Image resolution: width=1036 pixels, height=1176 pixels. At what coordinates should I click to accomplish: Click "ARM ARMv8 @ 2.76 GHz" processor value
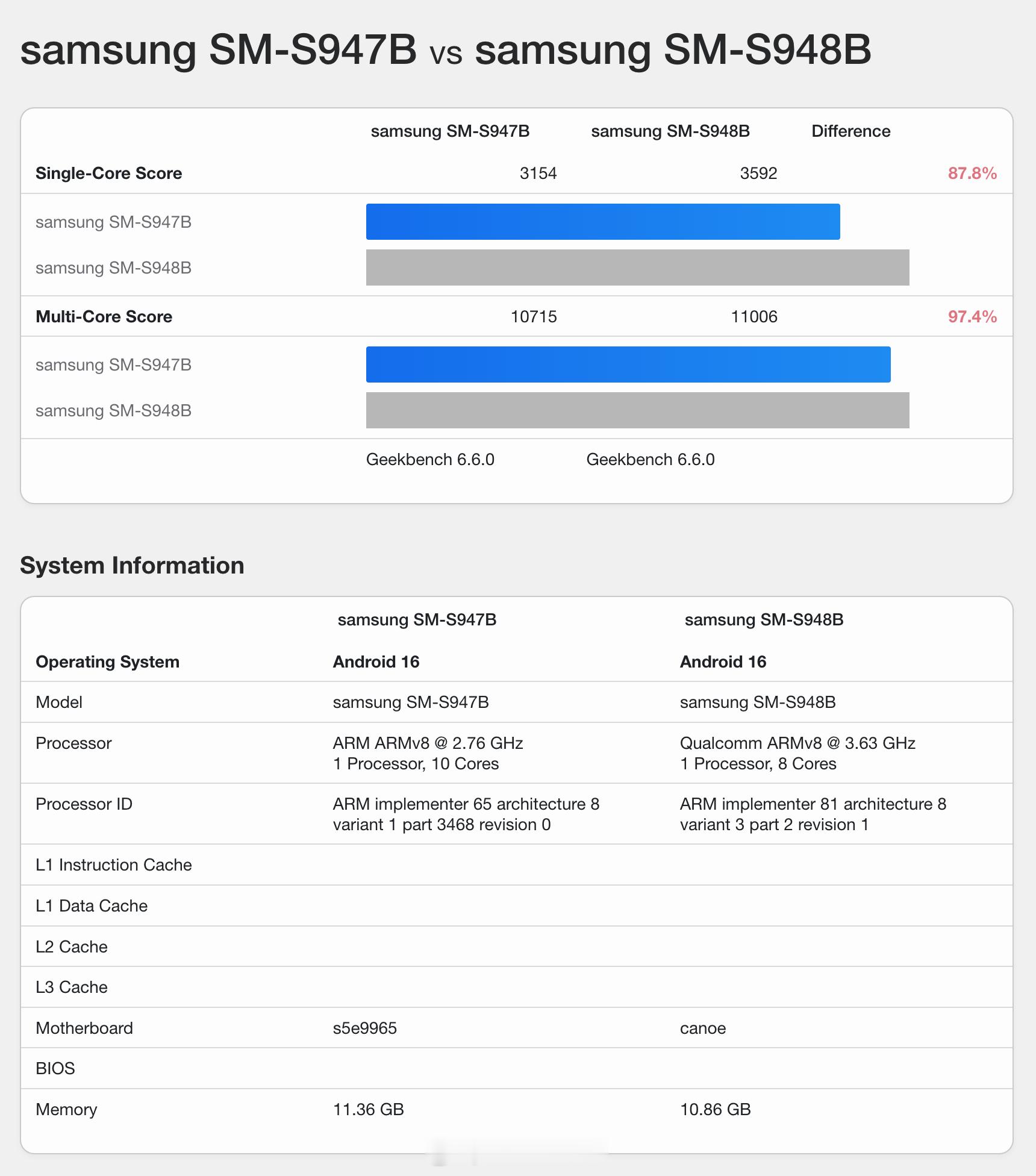(x=428, y=743)
